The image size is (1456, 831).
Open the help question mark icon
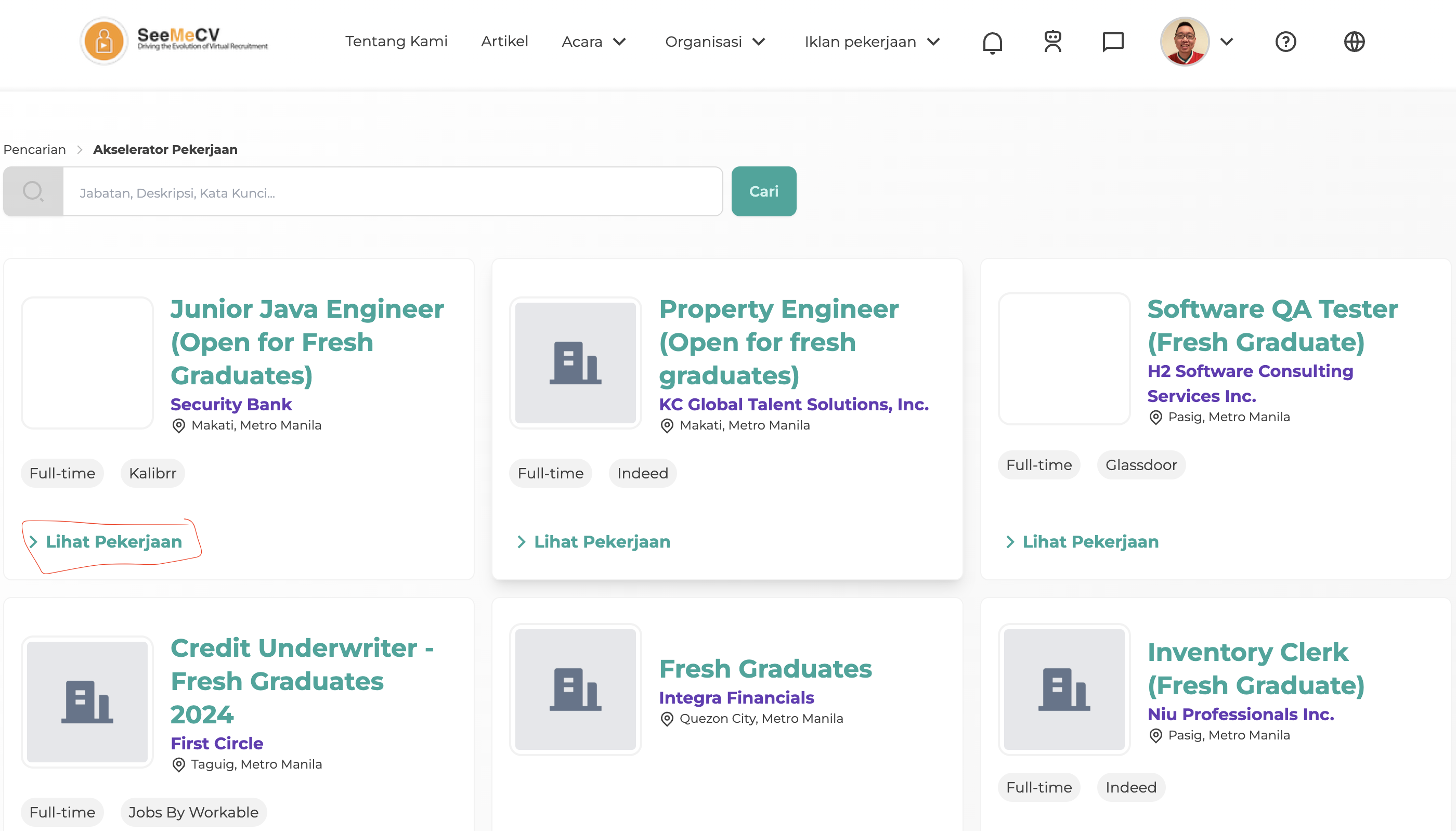tap(1285, 42)
